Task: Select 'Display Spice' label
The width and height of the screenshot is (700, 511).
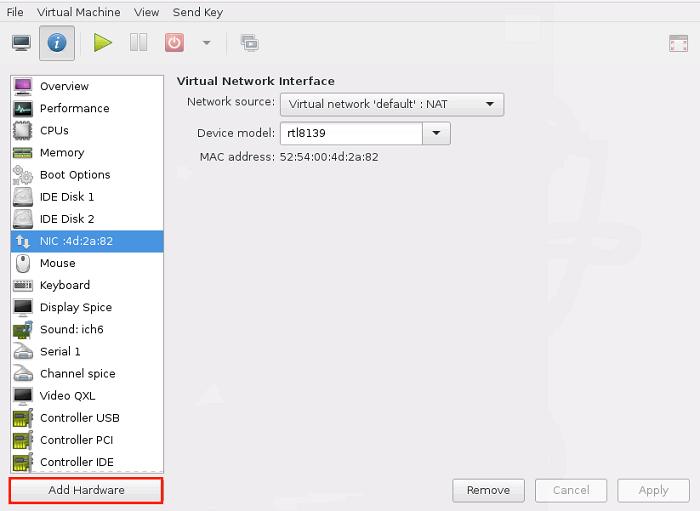Action: coord(76,307)
